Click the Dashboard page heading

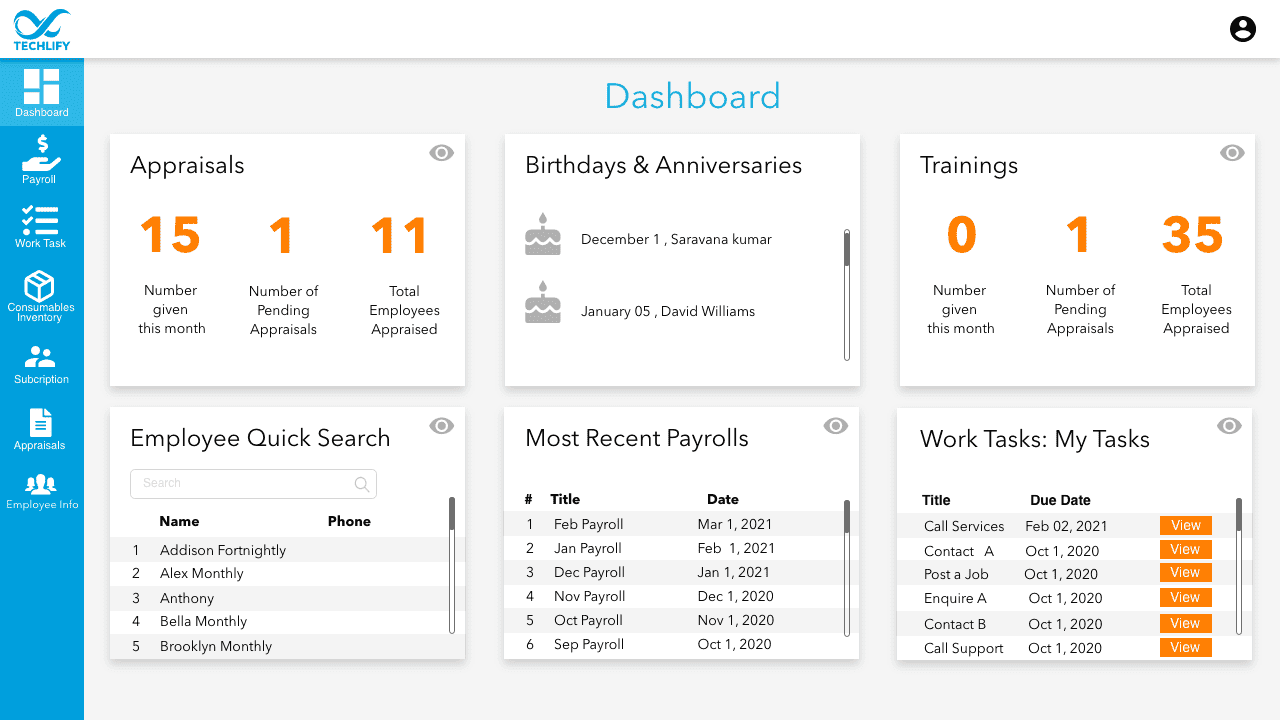(692, 96)
